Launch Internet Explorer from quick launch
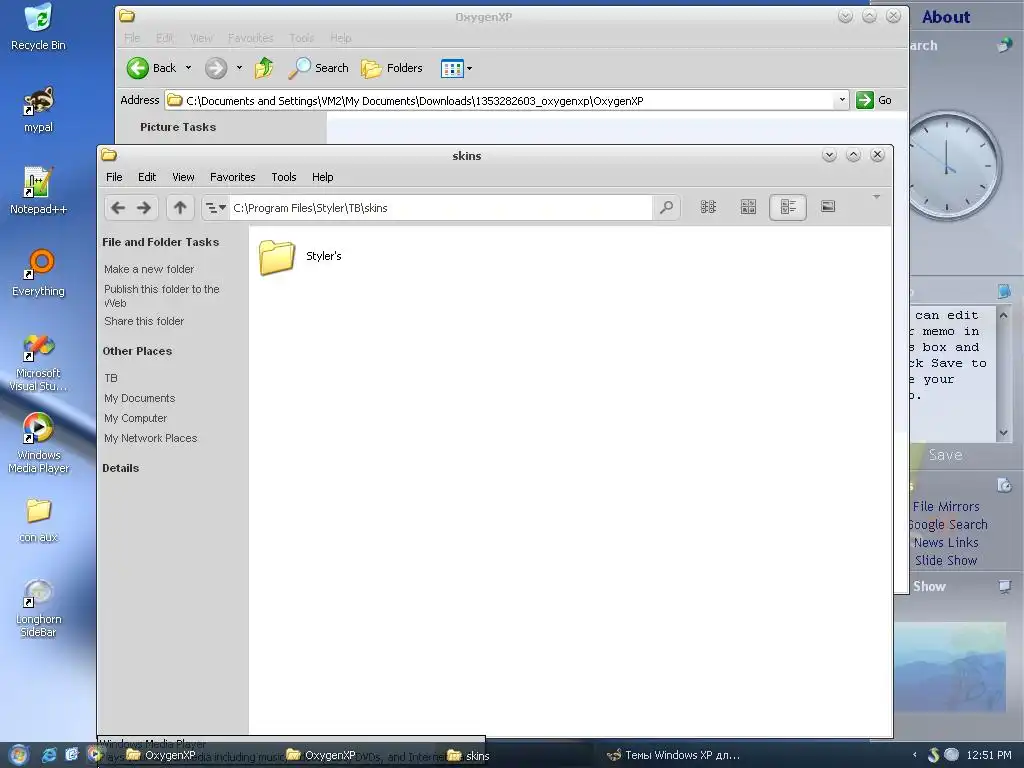The height and width of the screenshot is (768, 1024). [49, 755]
